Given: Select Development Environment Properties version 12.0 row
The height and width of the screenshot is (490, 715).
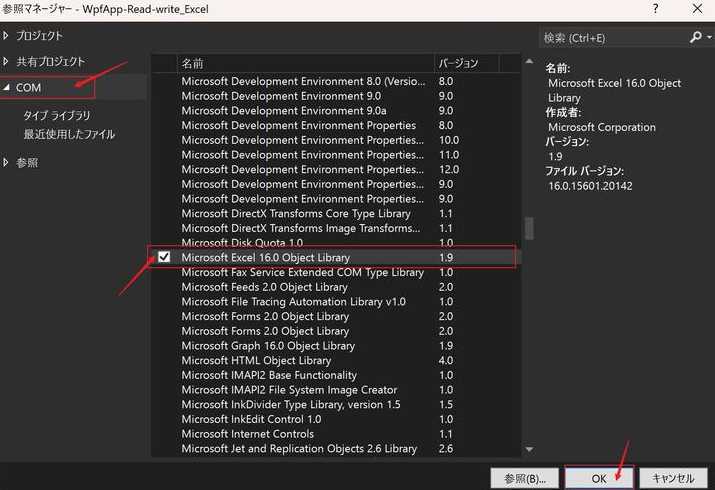Looking at the screenshot, I should [x=335, y=169].
